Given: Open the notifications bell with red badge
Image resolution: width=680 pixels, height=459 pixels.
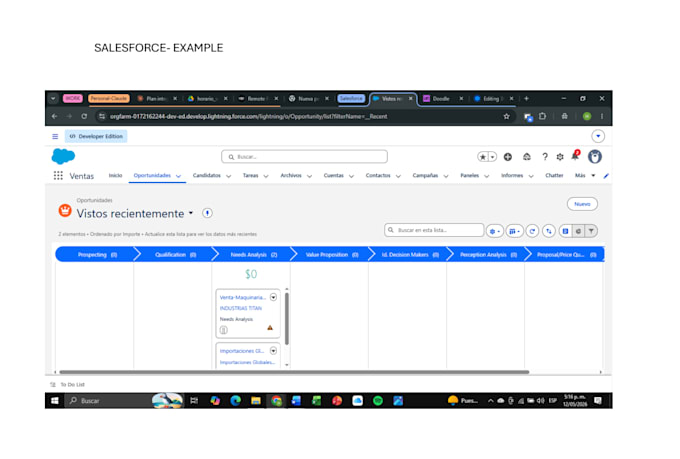Looking at the screenshot, I should (x=575, y=156).
